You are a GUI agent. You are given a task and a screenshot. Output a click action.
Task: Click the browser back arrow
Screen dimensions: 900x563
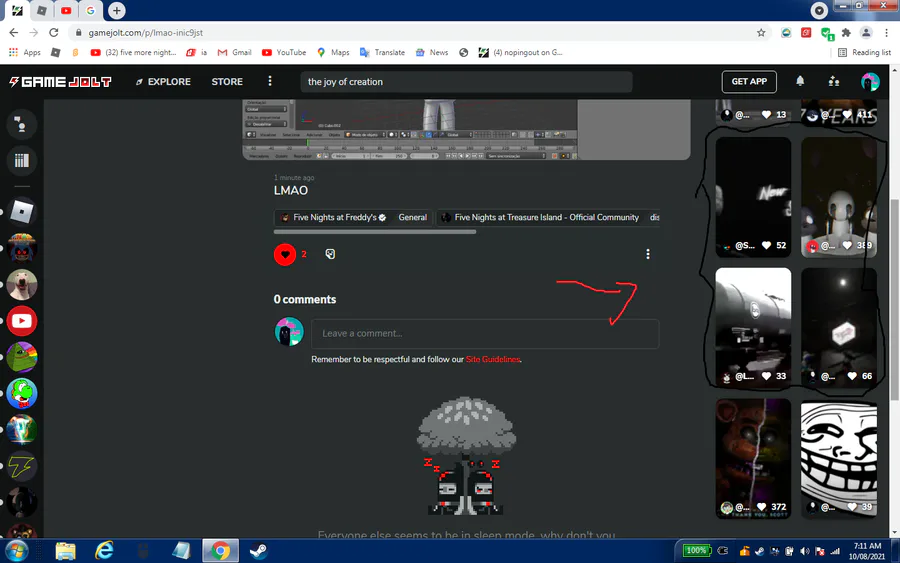click(x=14, y=33)
